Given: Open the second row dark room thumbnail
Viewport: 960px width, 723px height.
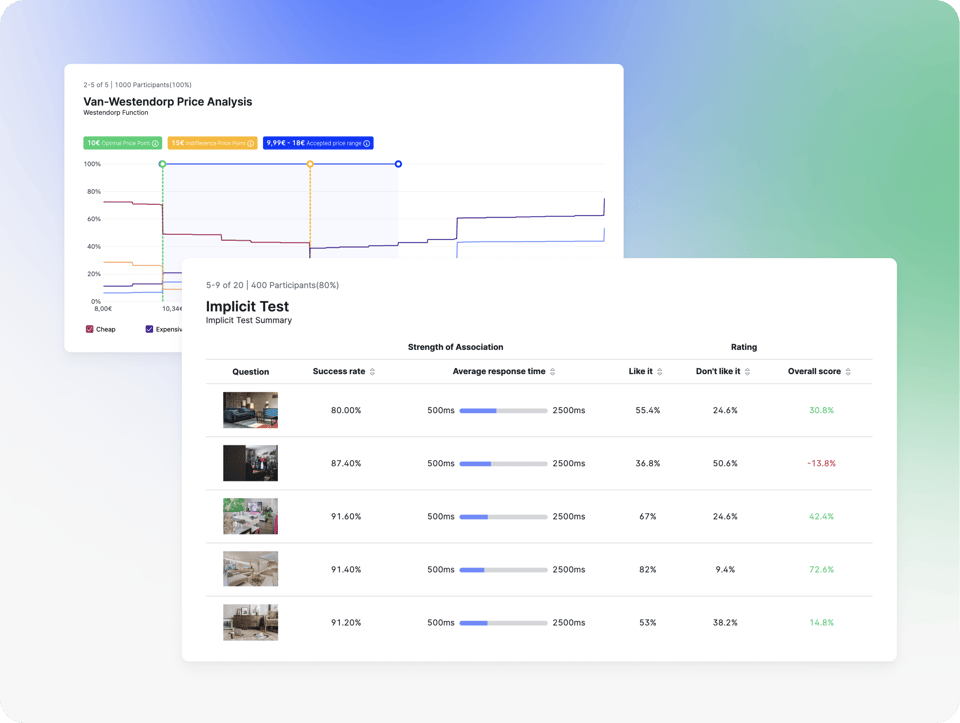Looking at the screenshot, I should pyautogui.click(x=250, y=463).
